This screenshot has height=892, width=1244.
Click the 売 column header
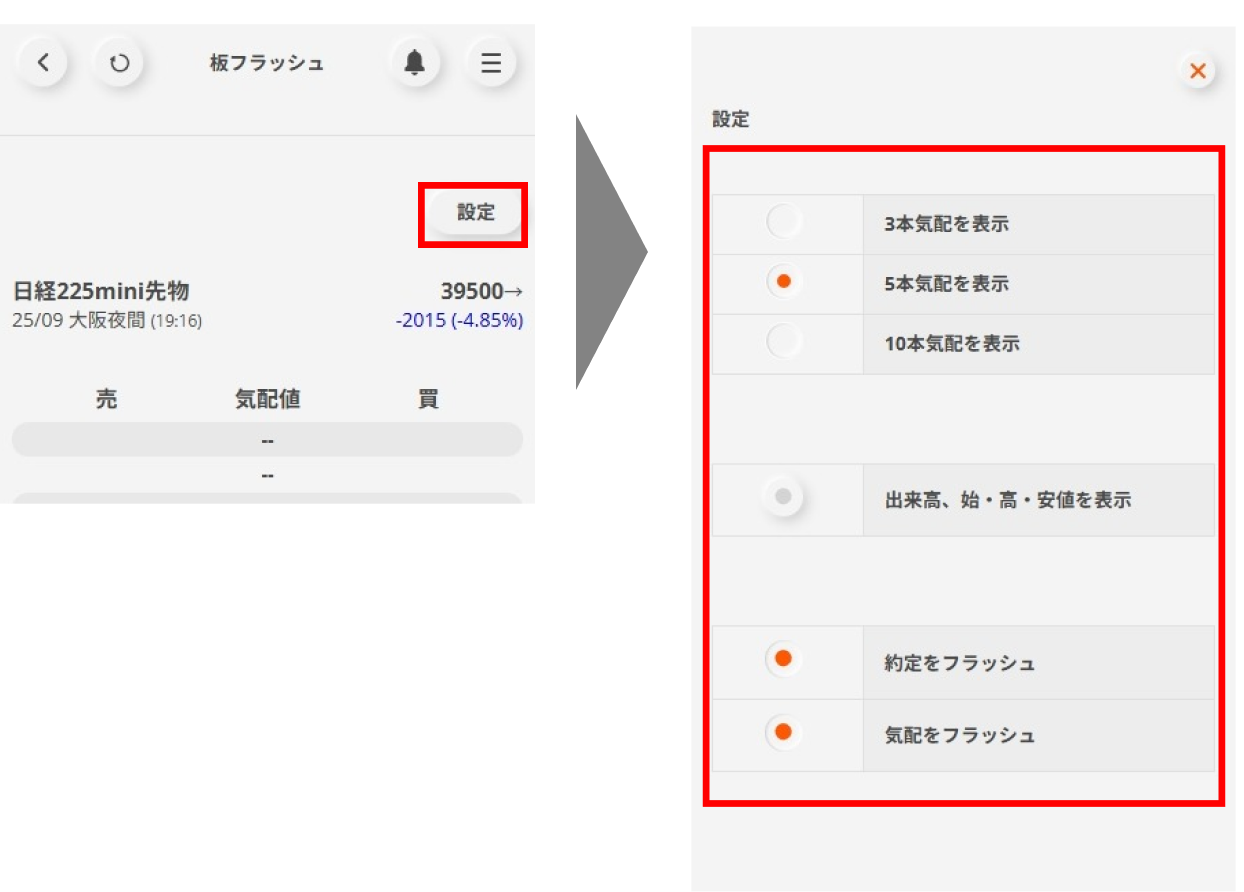(106, 399)
